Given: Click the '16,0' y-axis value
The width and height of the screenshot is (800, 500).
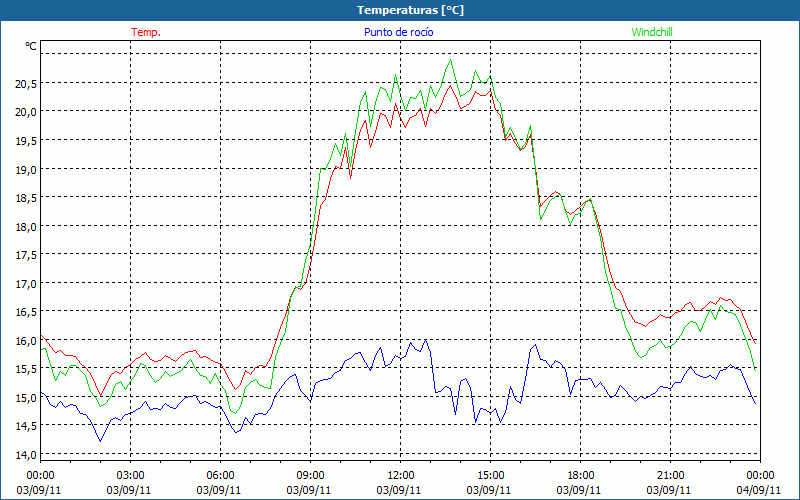Looking at the screenshot, I should click(26, 341).
